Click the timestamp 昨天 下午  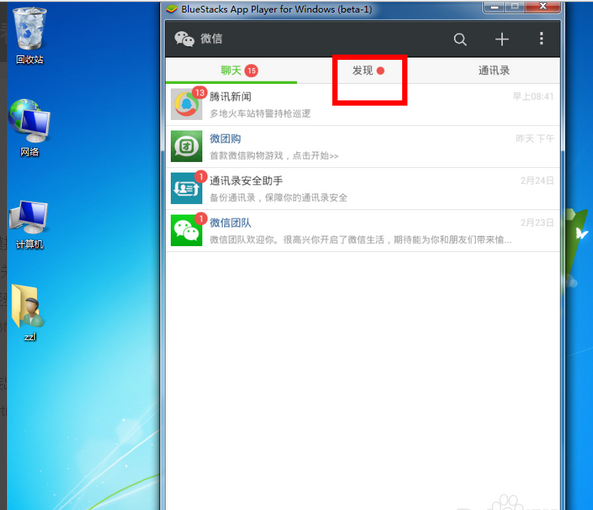coord(535,138)
